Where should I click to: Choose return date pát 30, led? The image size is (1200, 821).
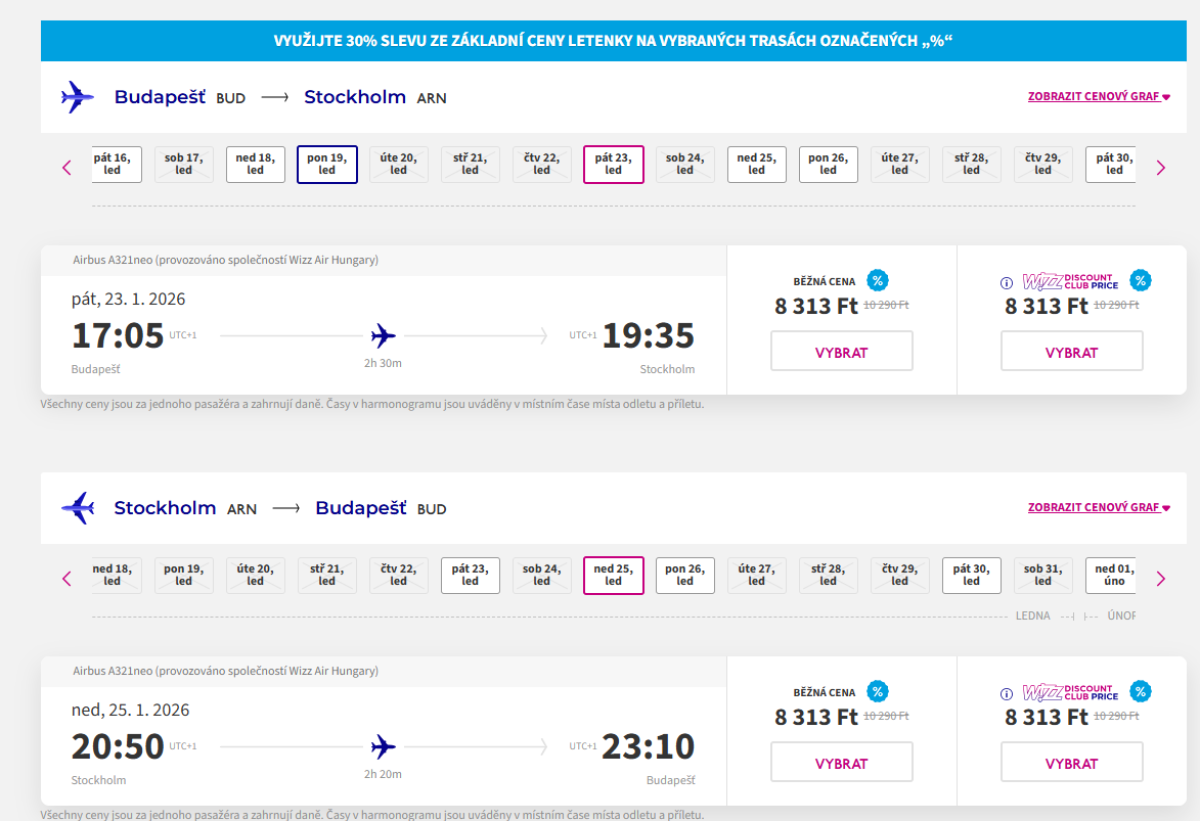click(971, 575)
